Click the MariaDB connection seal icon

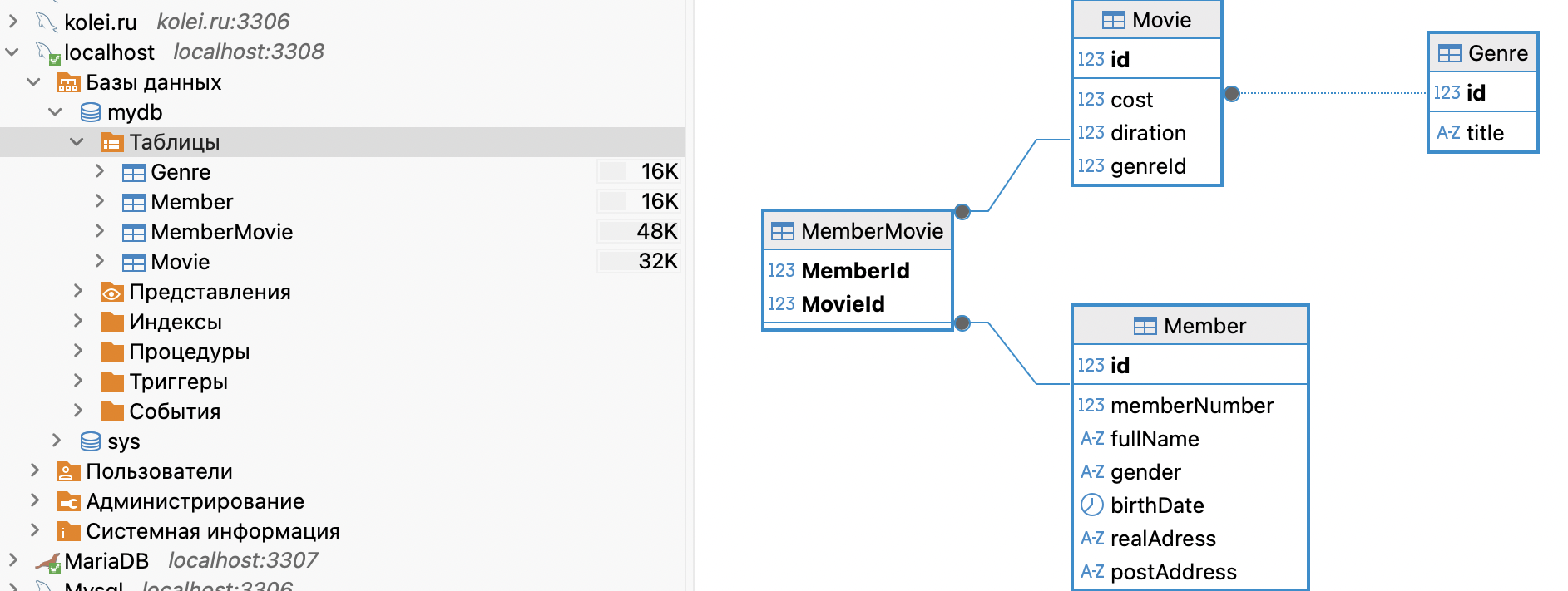[48, 561]
